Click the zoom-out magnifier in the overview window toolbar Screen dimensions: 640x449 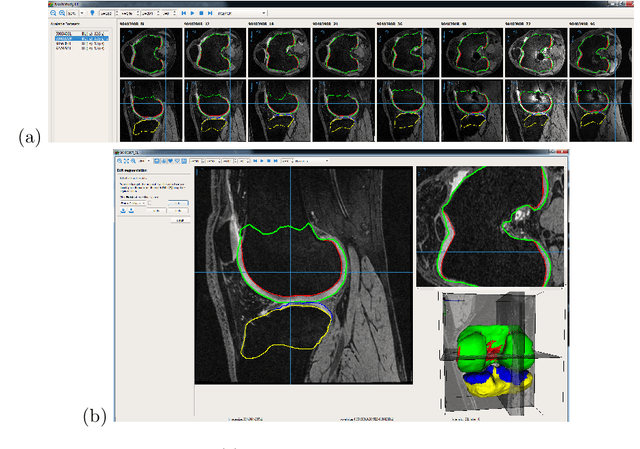53,13
